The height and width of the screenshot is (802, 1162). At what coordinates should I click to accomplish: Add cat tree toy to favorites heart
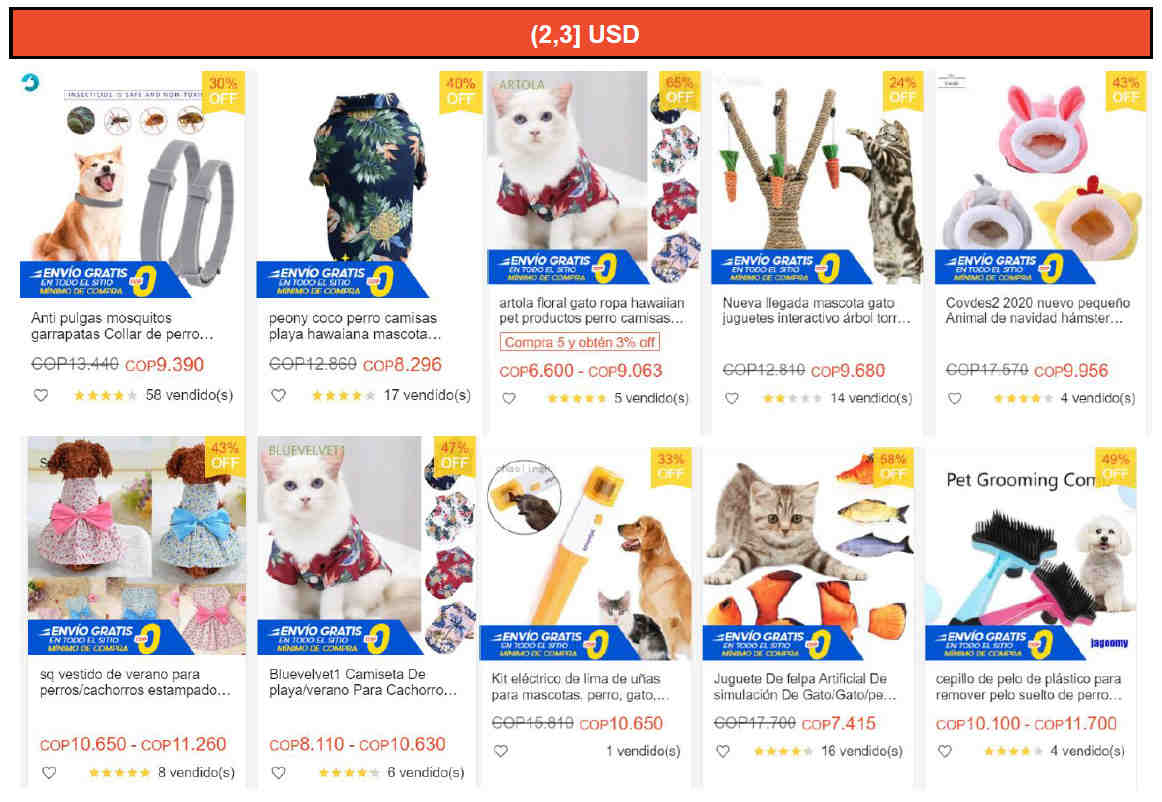[731, 399]
